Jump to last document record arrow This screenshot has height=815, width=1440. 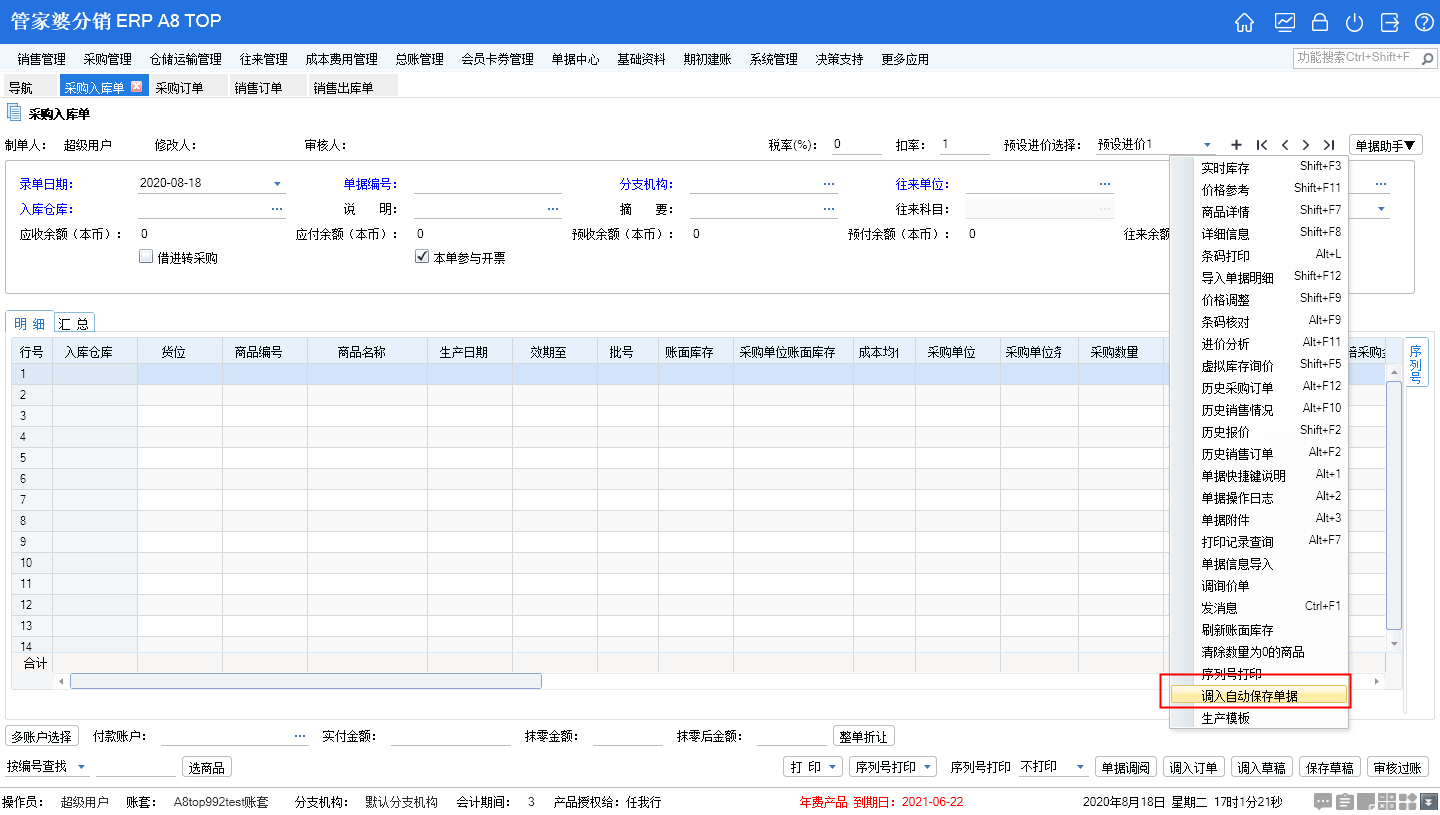1328,145
